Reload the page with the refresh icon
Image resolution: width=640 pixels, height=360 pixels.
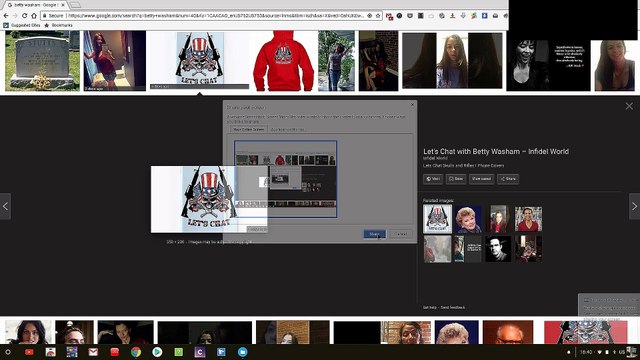point(24,16)
